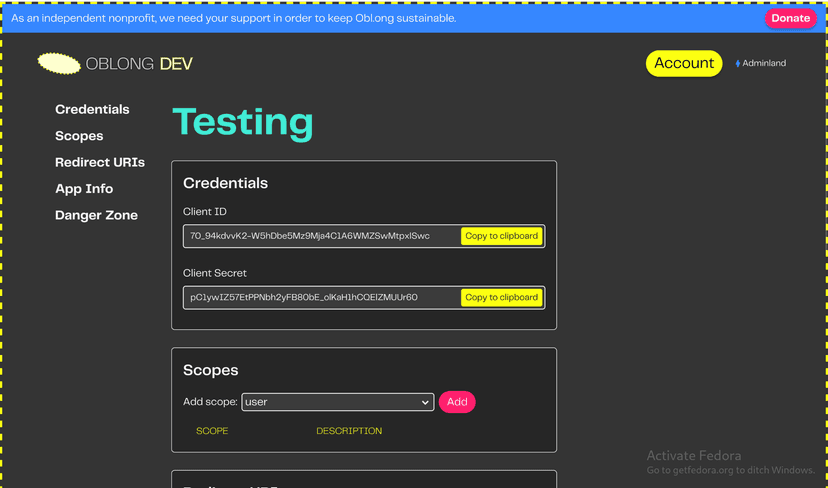Select Scopes in the left sidebar
This screenshot has height=488, width=828.
[79, 136]
